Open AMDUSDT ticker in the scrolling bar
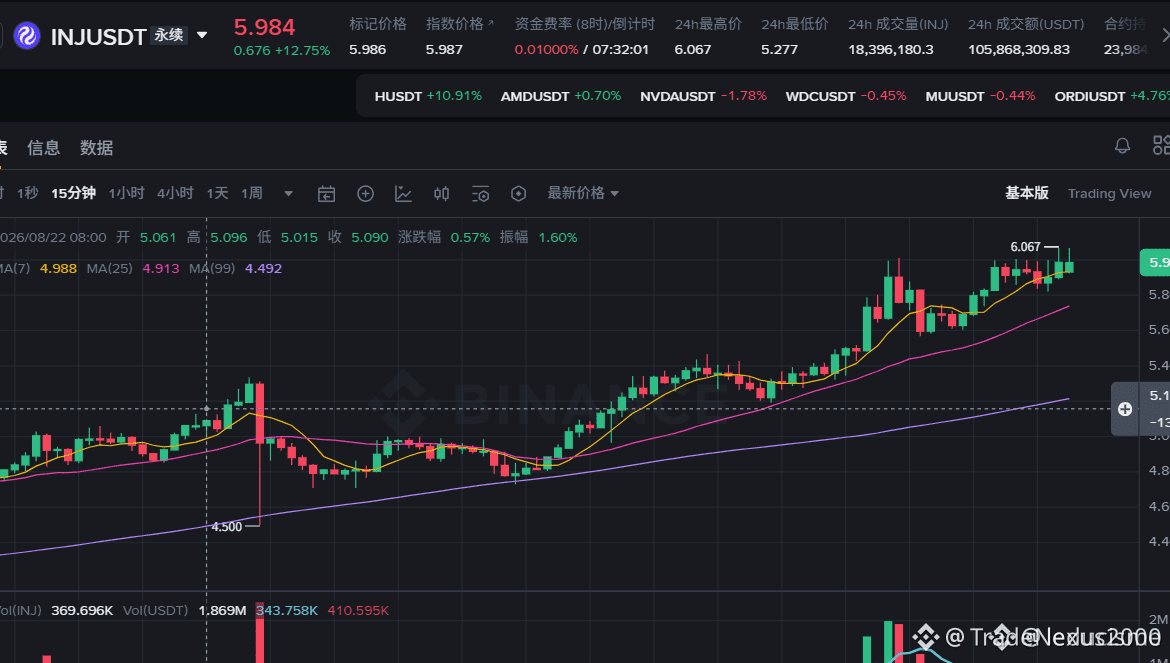 click(560, 96)
